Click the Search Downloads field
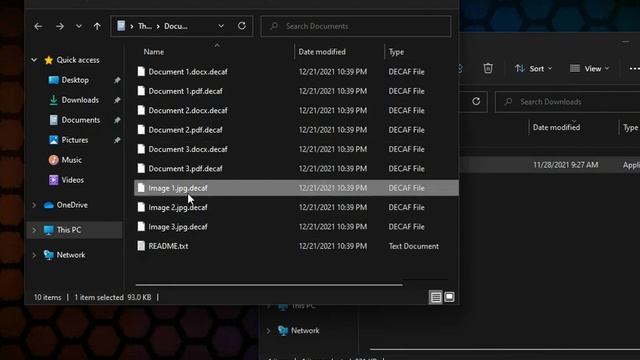The width and height of the screenshot is (640, 360). click(x=568, y=102)
